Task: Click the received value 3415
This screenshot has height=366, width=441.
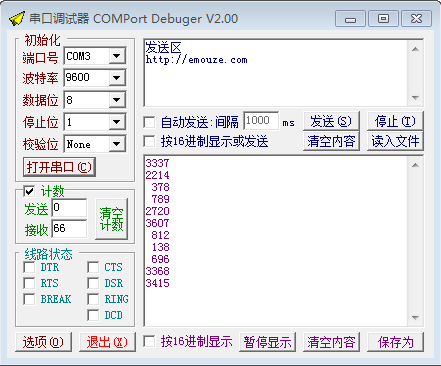Action: tap(157, 283)
